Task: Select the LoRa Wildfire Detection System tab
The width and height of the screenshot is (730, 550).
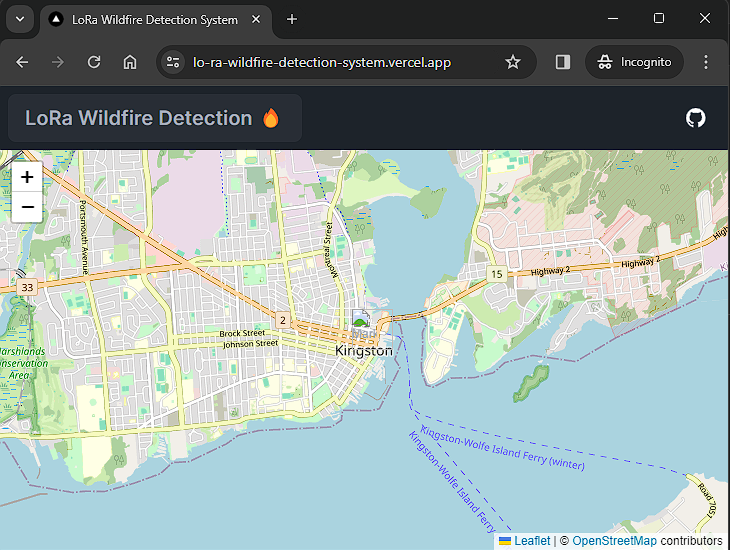Action: pyautogui.click(x=155, y=20)
